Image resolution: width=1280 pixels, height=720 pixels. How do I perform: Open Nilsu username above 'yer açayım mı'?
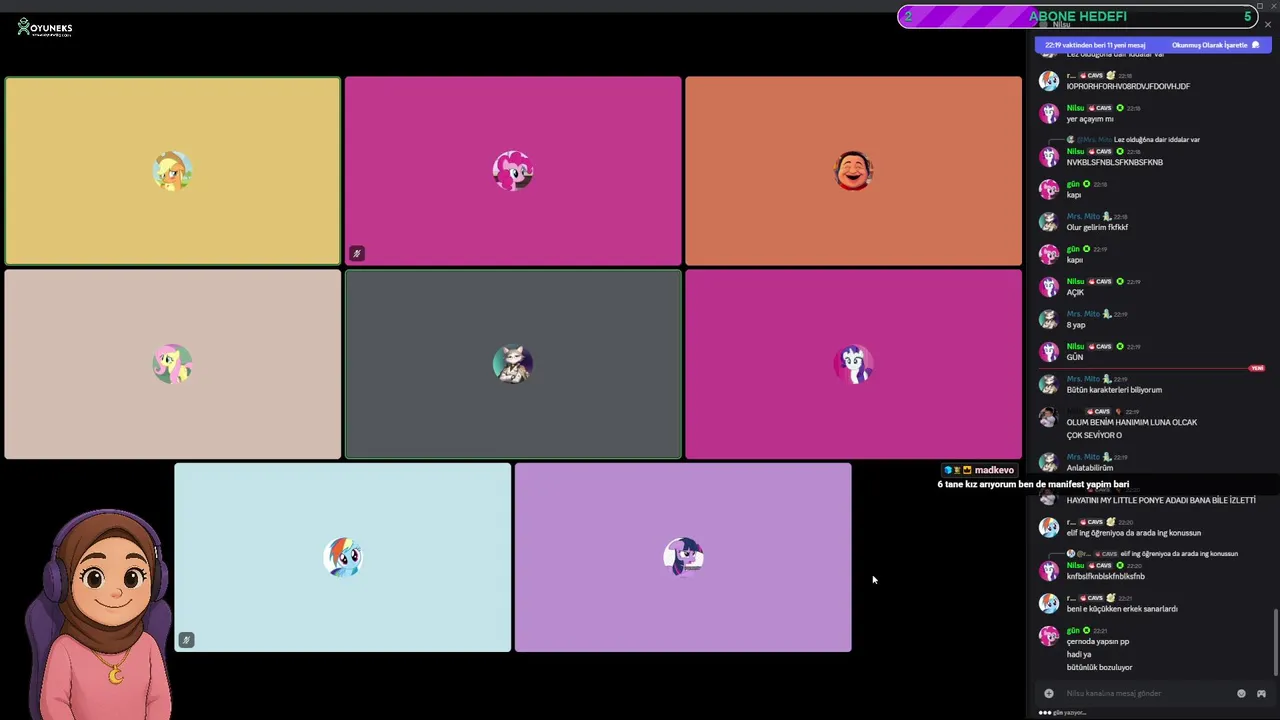pyautogui.click(x=1075, y=108)
